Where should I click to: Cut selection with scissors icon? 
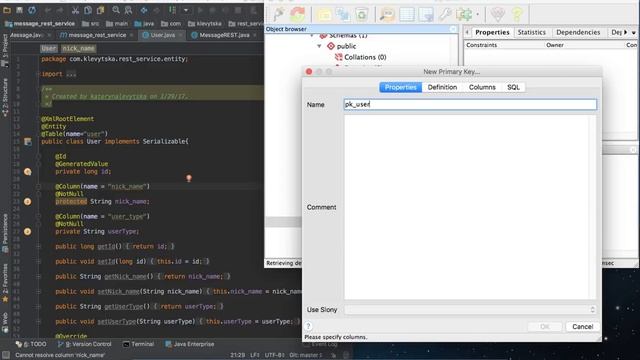point(75,10)
